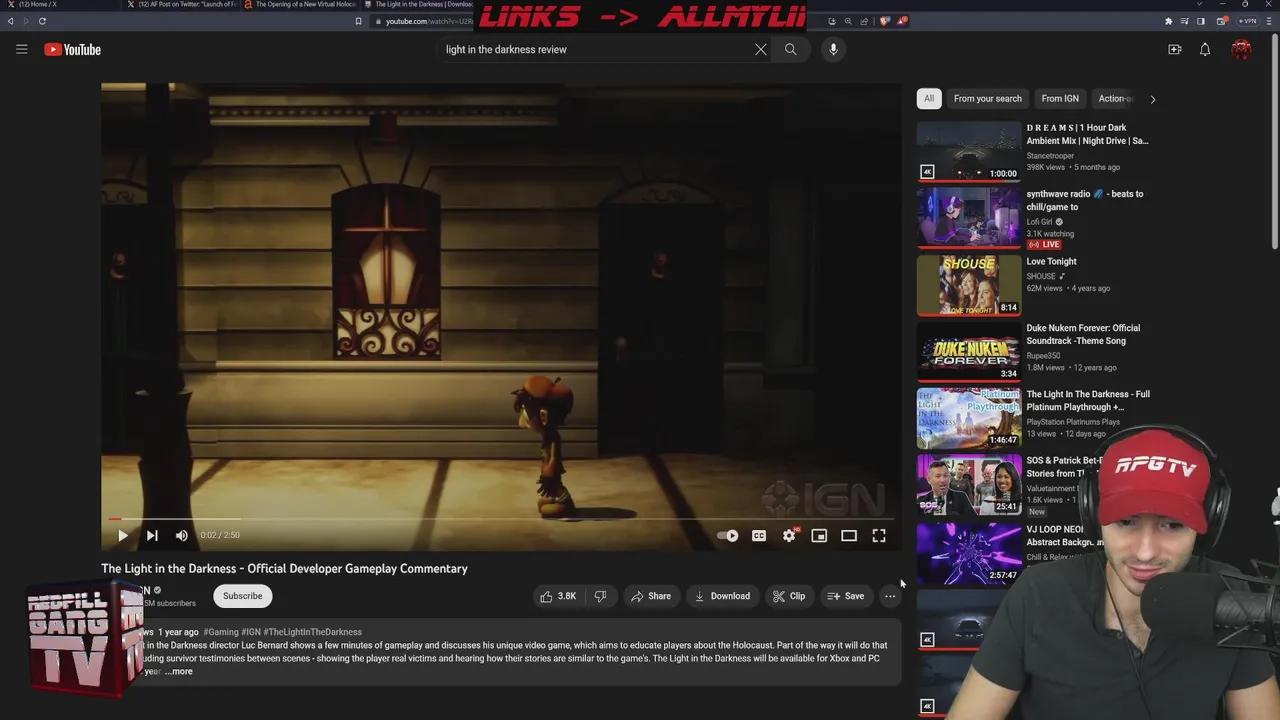
Task: Switch to Opening of a New Virtual tab
Action: [301, 4]
